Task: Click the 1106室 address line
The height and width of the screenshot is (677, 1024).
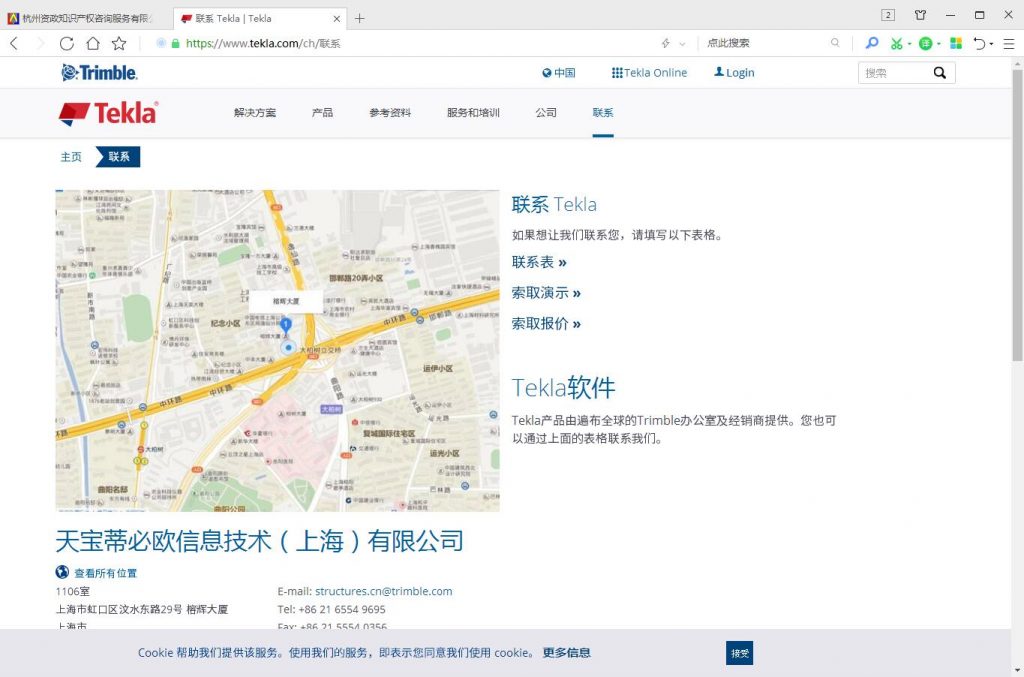Action: (x=72, y=591)
